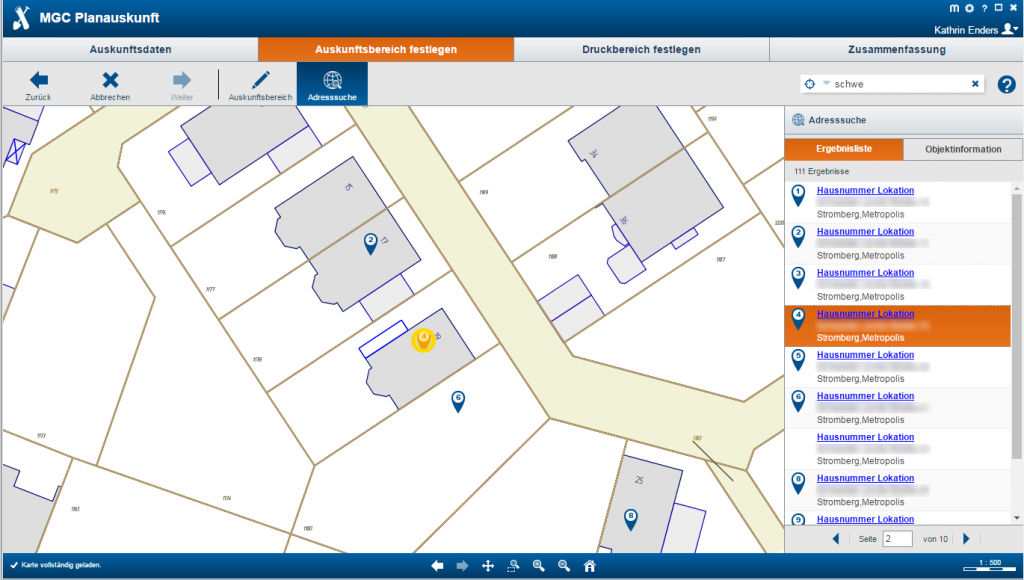Click the page number input field

tap(897, 539)
